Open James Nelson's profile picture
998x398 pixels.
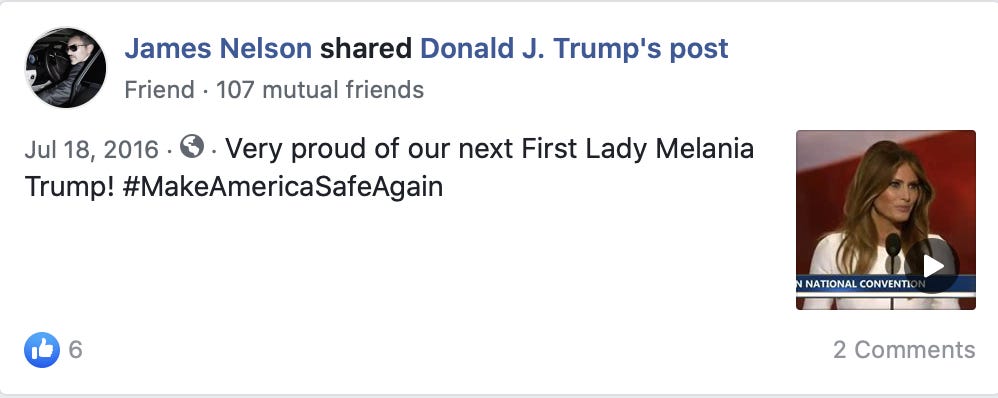66,68
